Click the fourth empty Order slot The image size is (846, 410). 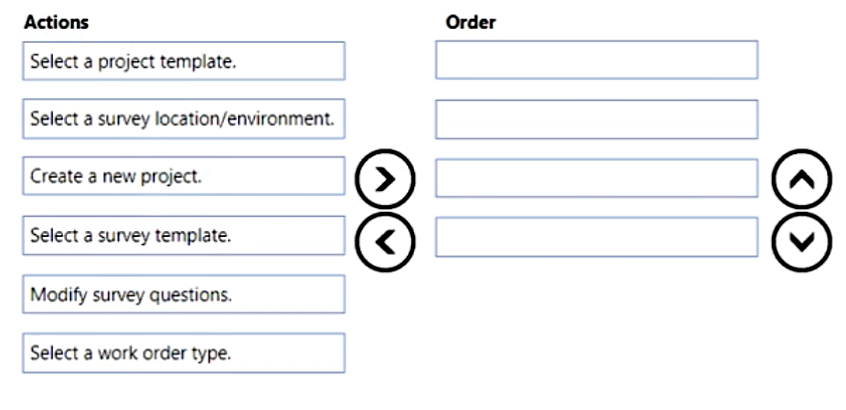click(x=597, y=237)
